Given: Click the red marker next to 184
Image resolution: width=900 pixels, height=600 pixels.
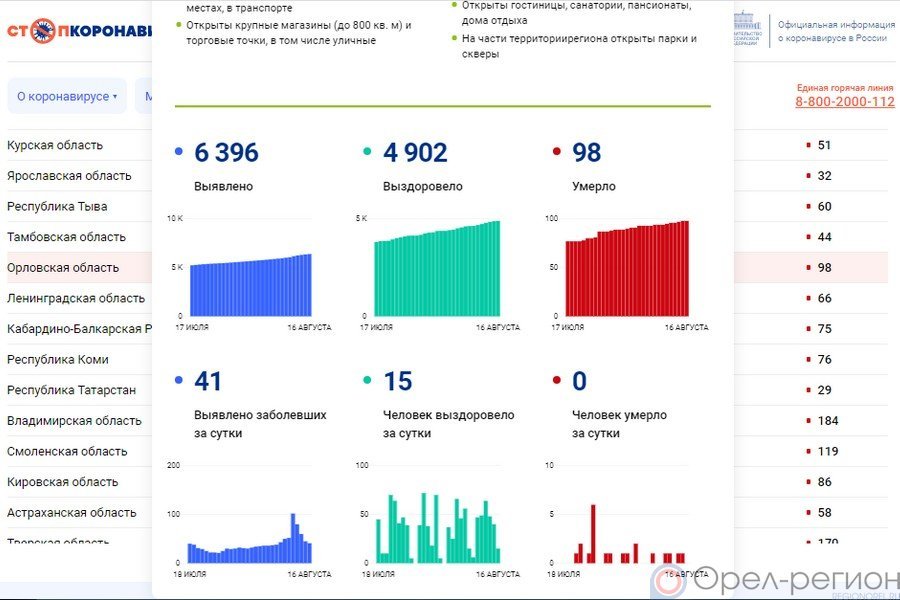Looking at the screenshot, I should click(808, 421).
